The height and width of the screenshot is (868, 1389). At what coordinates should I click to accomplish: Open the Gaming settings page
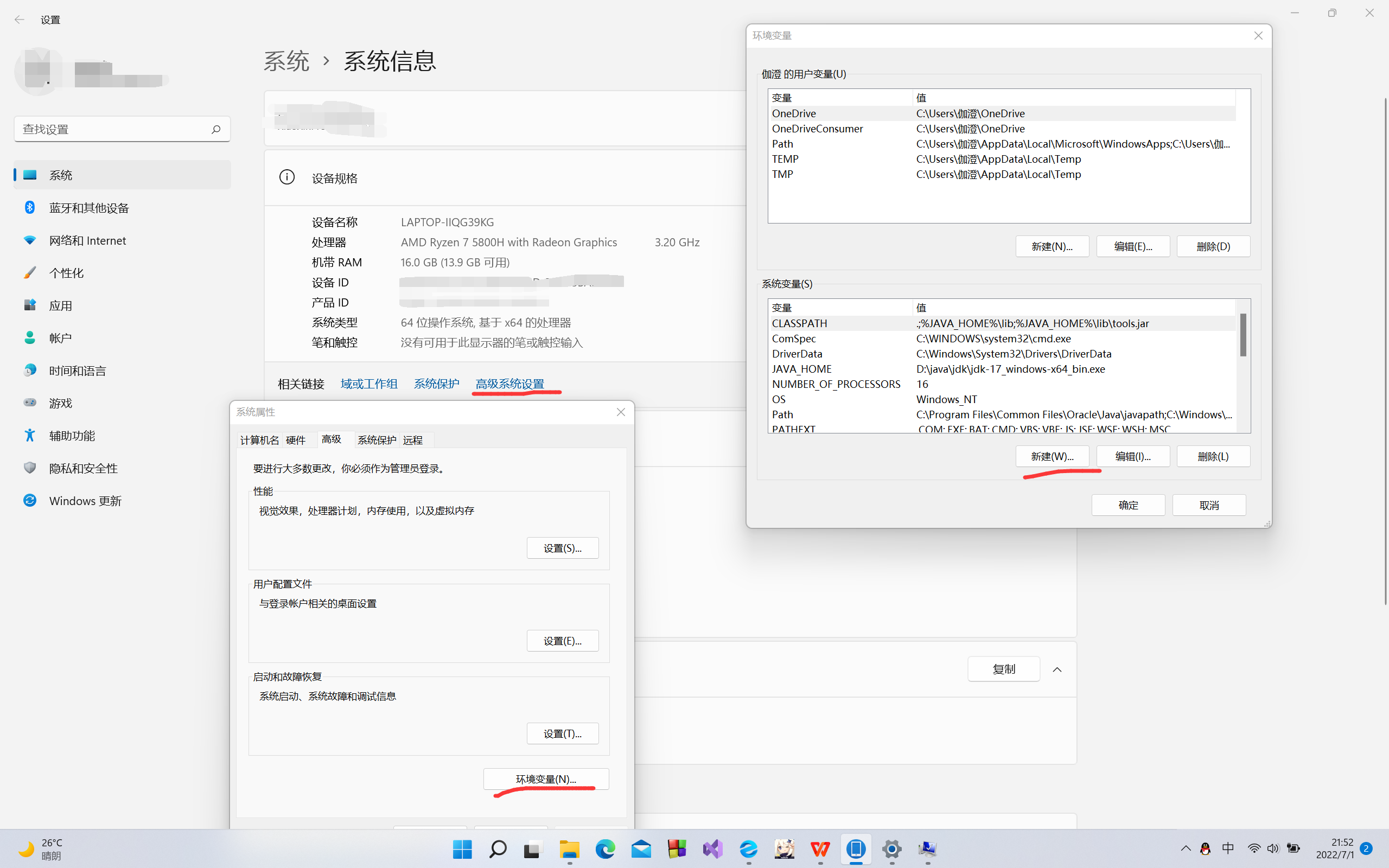click(x=60, y=403)
